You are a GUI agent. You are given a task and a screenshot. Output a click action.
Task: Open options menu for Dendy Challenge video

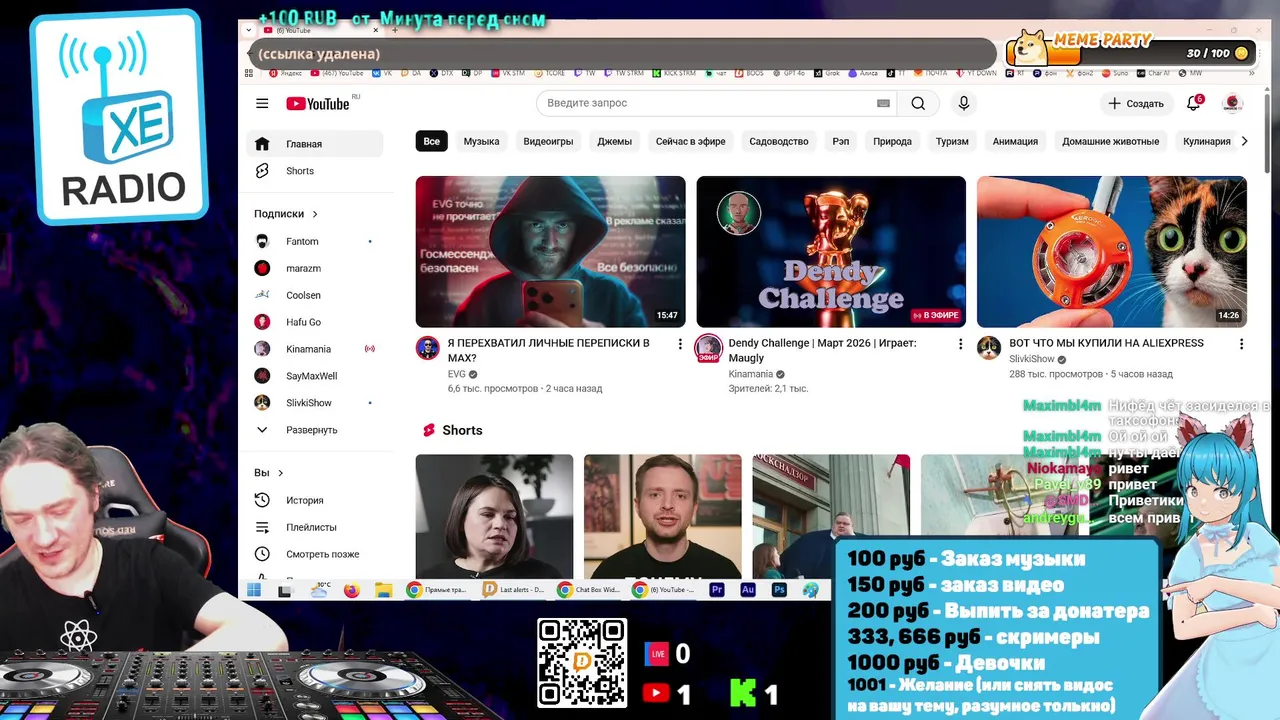[961, 344]
